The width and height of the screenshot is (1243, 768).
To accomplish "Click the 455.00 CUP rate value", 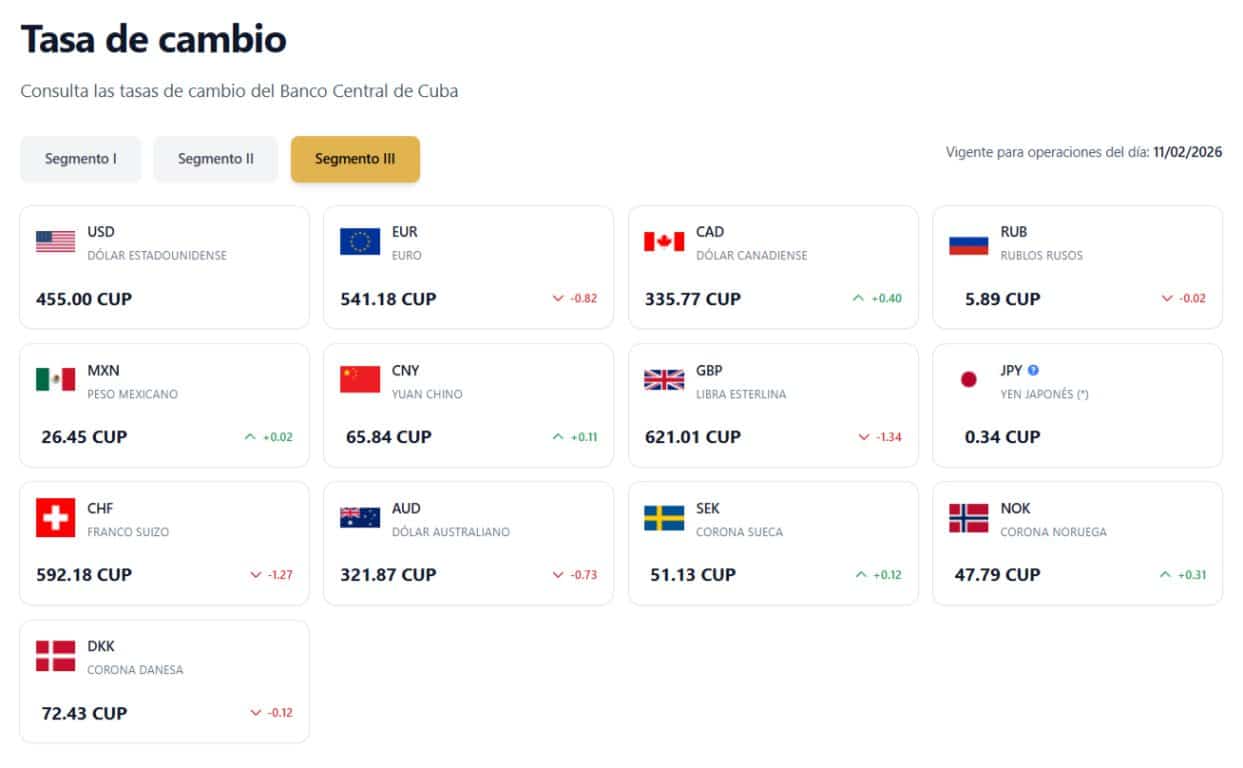I will pyautogui.click(x=84, y=299).
